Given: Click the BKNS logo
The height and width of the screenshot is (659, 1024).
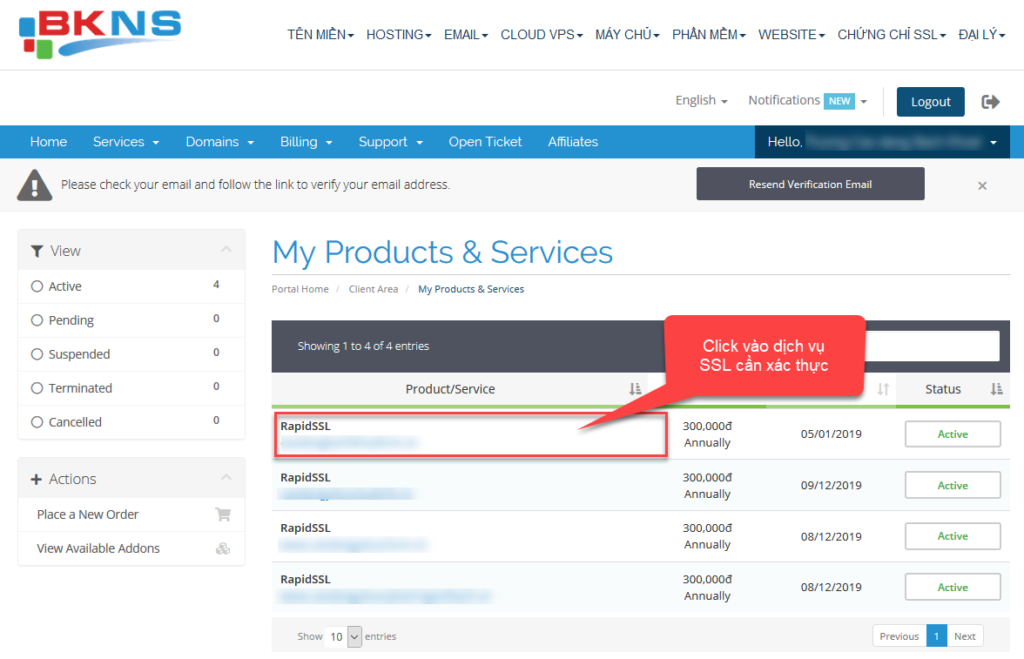Looking at the screenshot, I should click(x=99, y=35).
